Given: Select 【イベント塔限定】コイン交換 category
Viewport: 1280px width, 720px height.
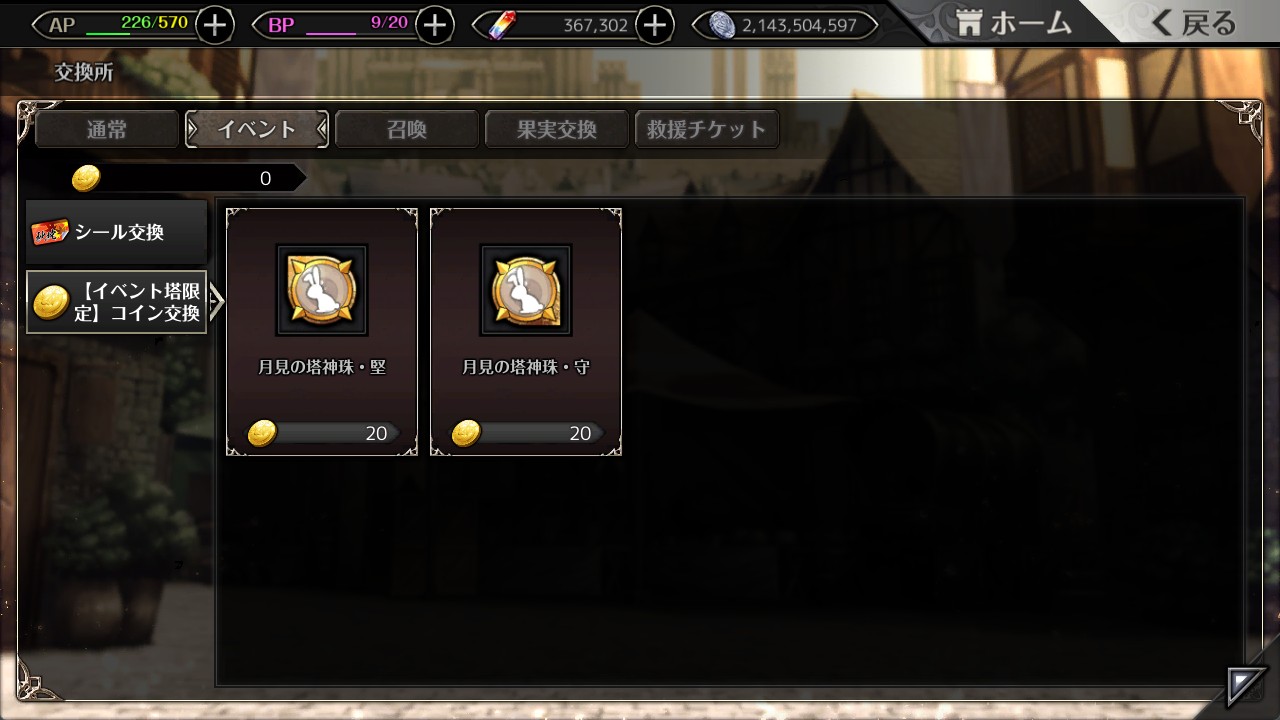Looking at the screenshot, I should [117, 302].
